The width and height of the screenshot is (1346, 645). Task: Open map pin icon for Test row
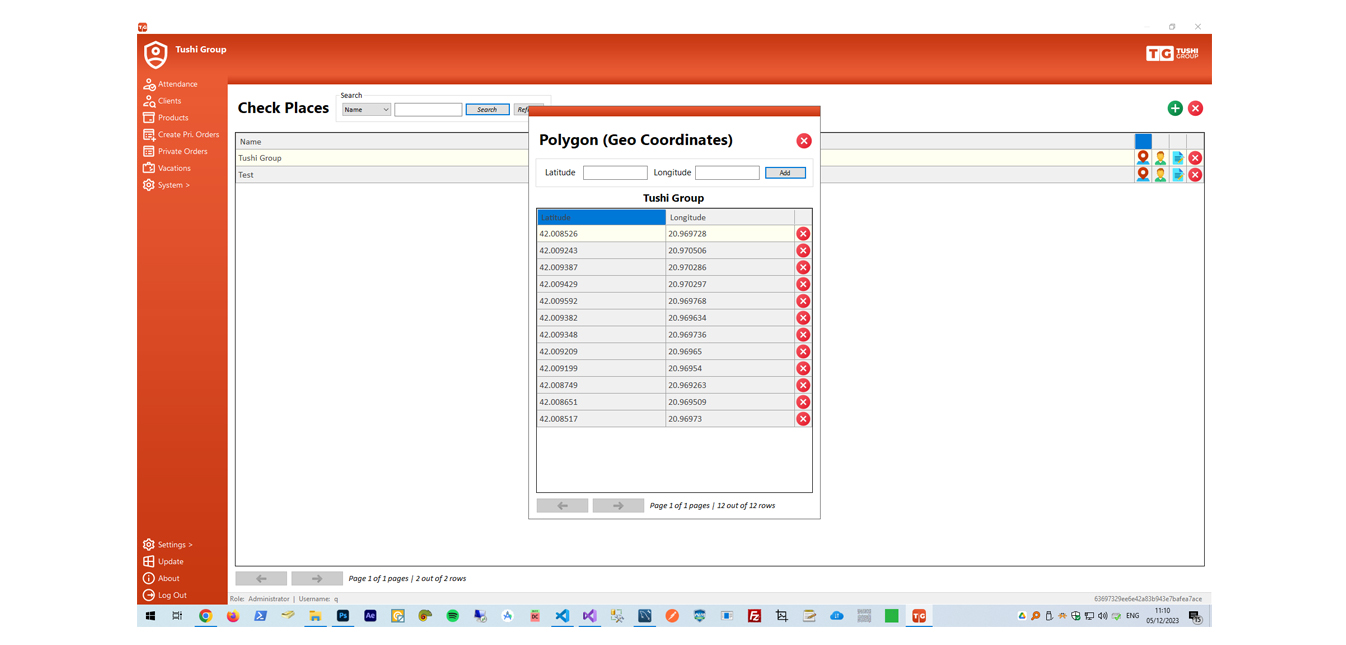(1143, 175)
